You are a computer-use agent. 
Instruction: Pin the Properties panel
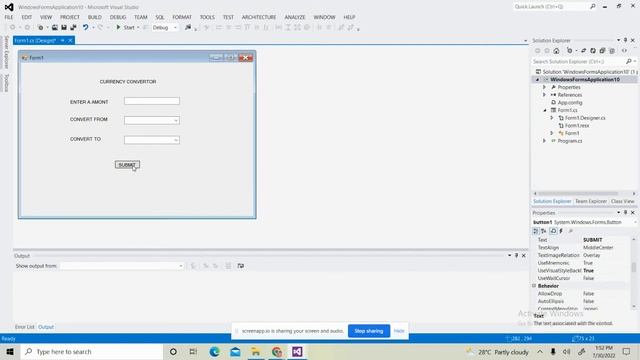(x=625, y=213)
